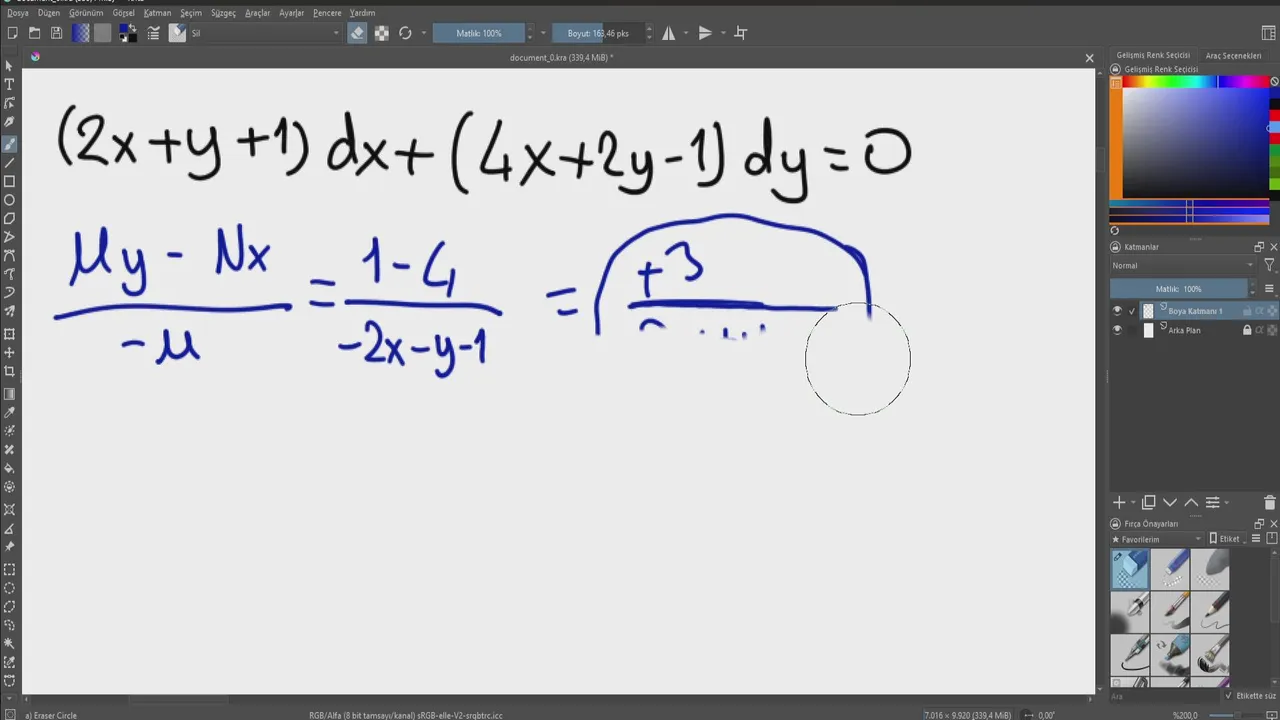
Task: Select the Text tool in the toolbox
Action: 9,84
